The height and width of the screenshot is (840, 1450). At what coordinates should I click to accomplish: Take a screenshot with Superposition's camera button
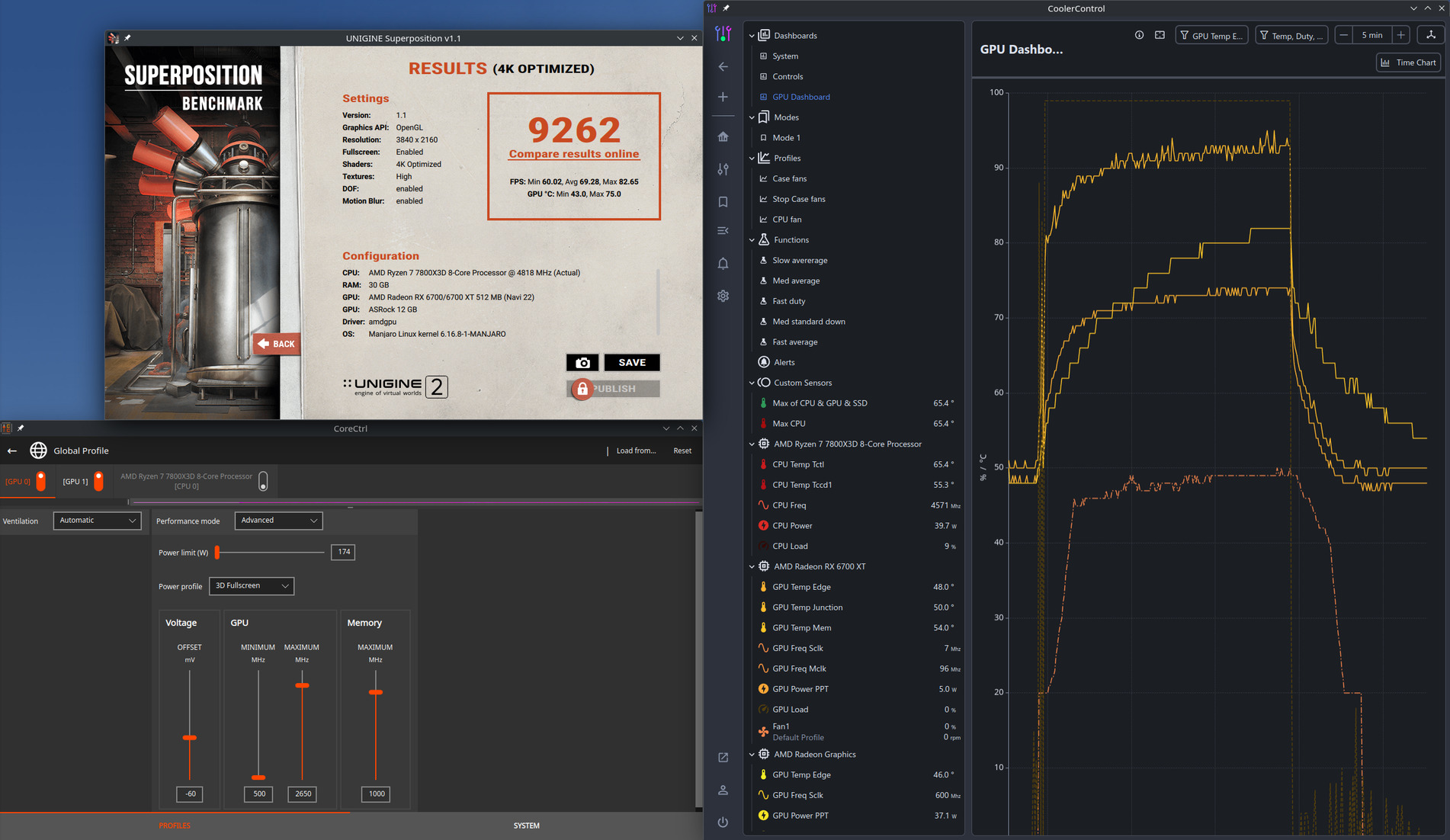pos(582,363)
